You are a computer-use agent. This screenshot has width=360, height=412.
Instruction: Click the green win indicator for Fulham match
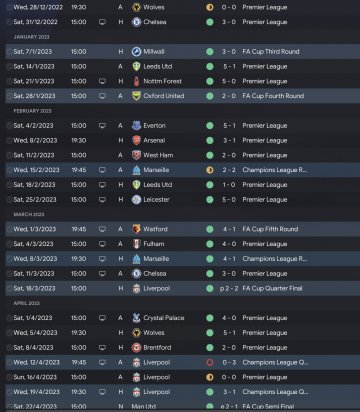point(210,244)
